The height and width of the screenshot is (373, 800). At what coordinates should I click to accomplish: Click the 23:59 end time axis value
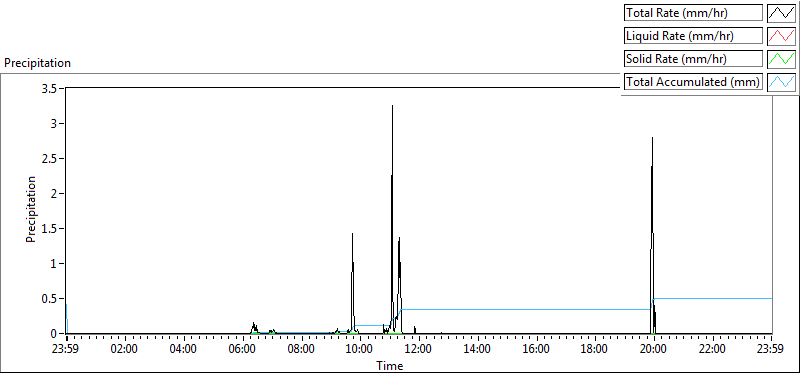(771, 350)
